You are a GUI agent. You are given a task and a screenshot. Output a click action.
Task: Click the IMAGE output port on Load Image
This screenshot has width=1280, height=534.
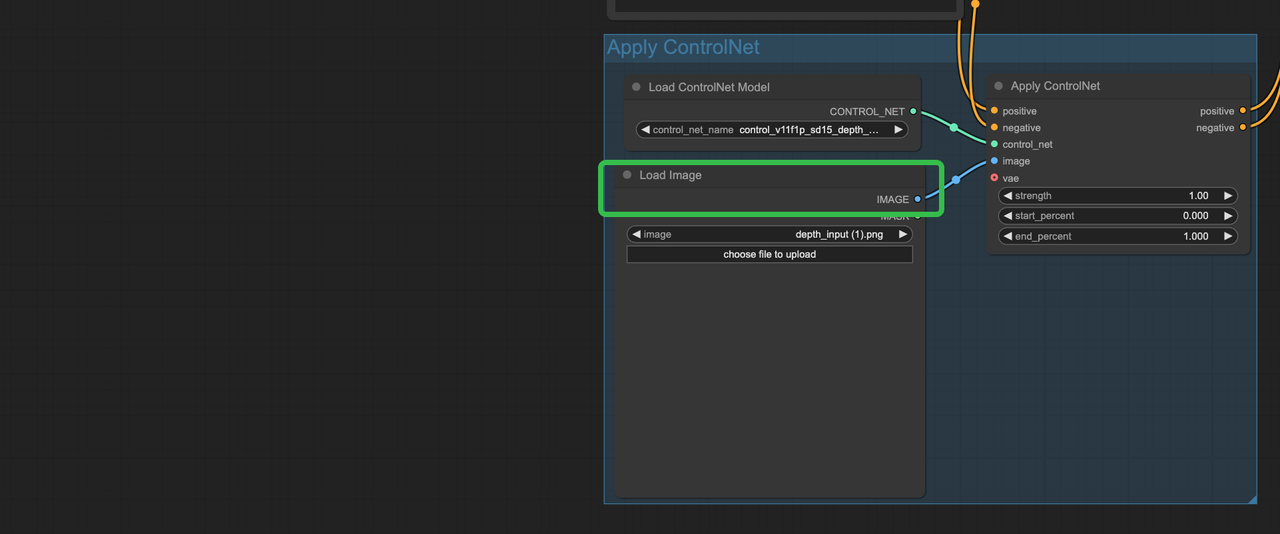coord(917,199)
